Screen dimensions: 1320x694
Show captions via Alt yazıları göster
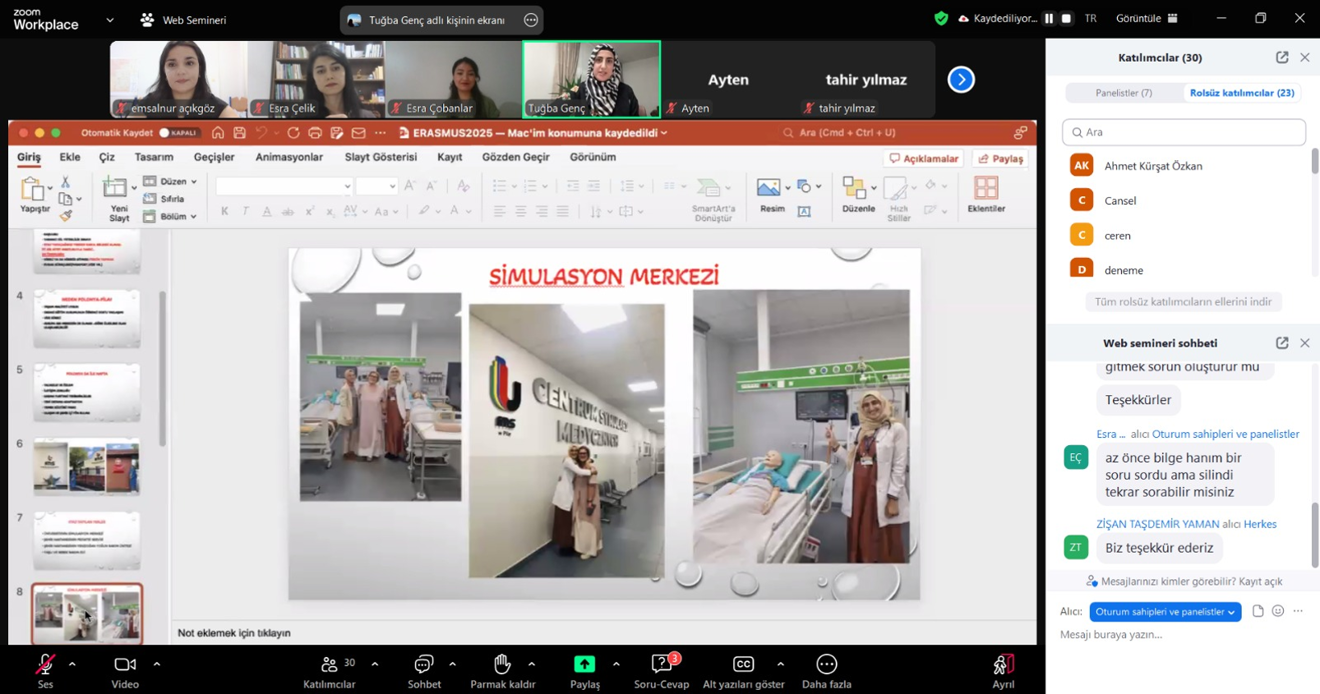click(743, 665)
